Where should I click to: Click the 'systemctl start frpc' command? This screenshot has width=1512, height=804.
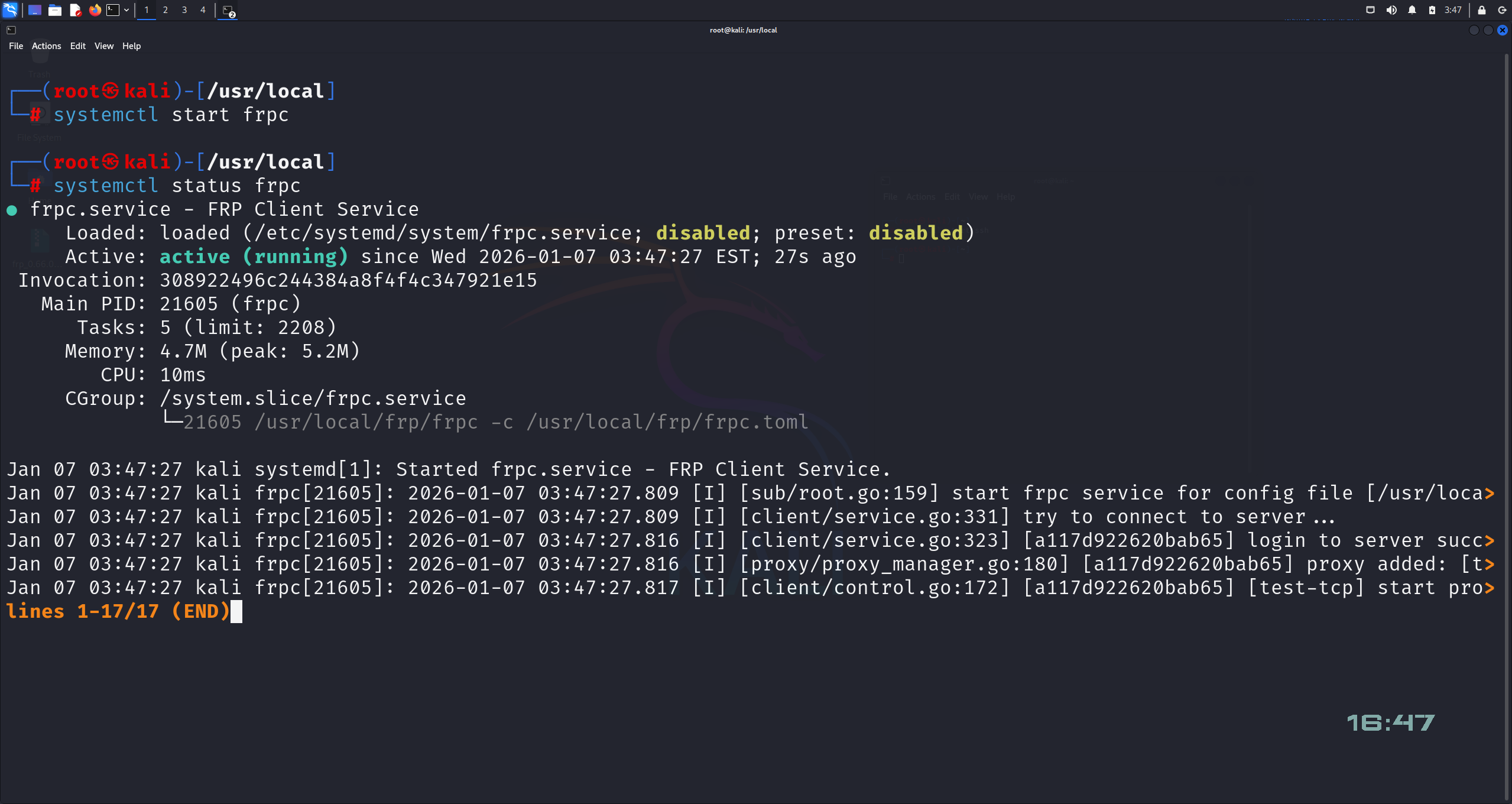[x=171, y=115]
